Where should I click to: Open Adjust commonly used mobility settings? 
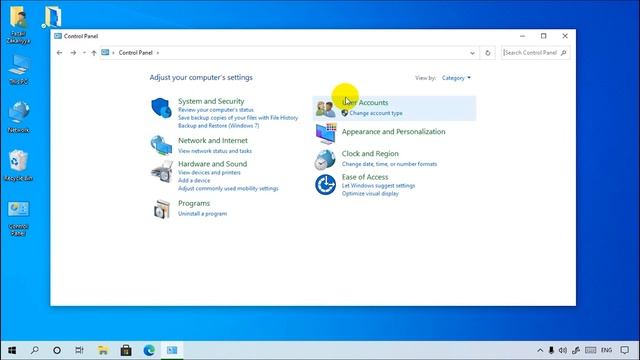click(228, 189)
